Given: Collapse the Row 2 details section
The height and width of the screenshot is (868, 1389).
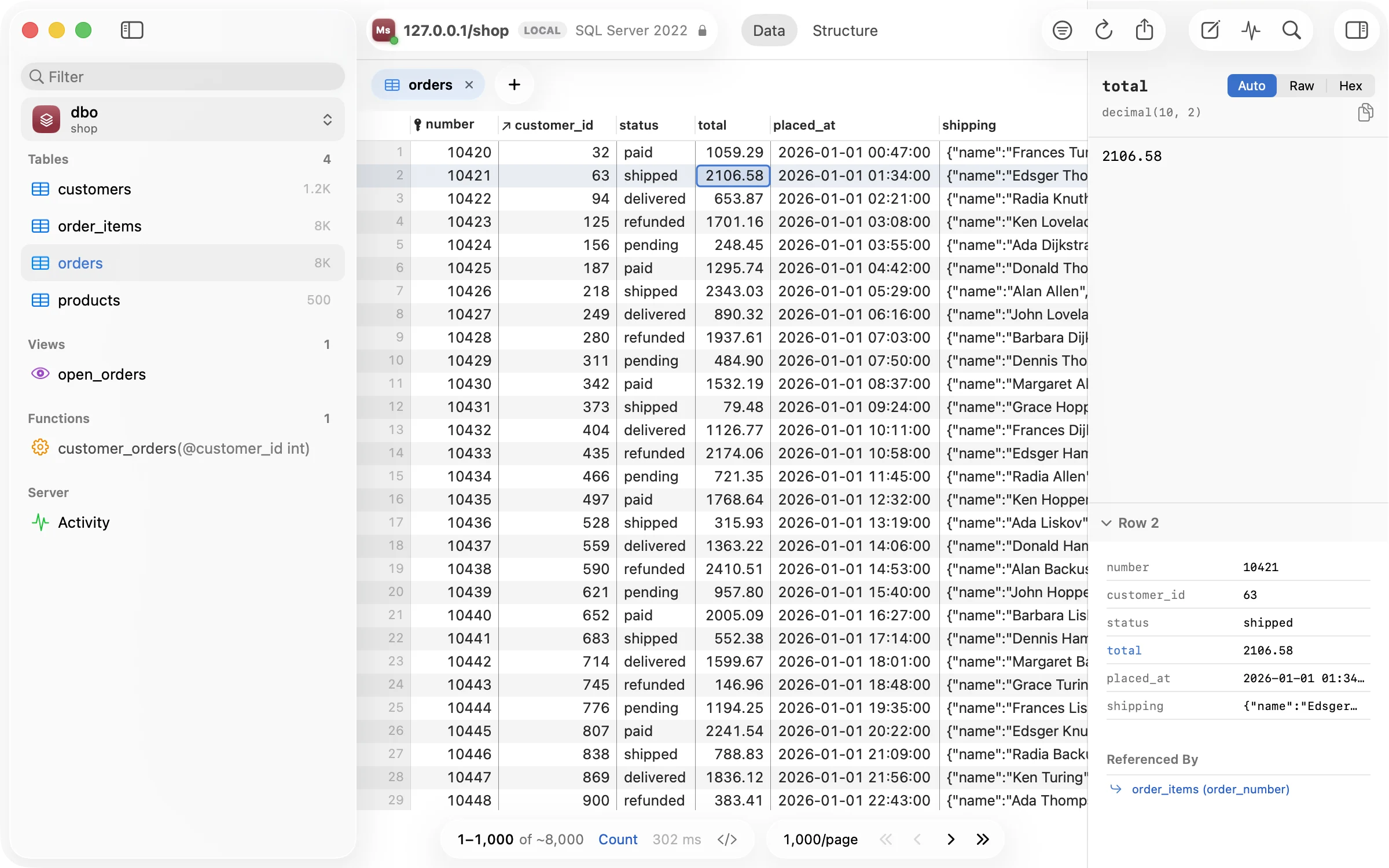Looking at the screenshot, I should (x=1106, y=523).
